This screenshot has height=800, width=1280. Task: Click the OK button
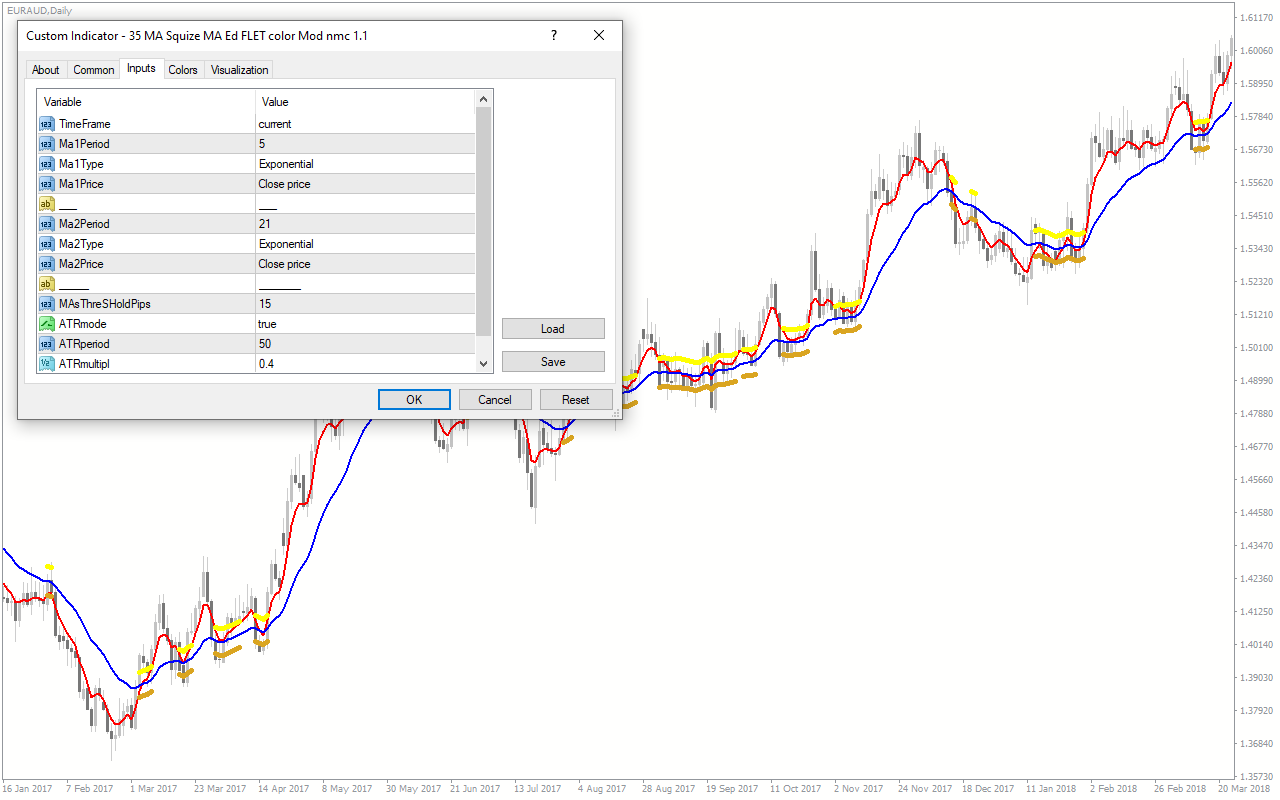[x=414, y=399]
